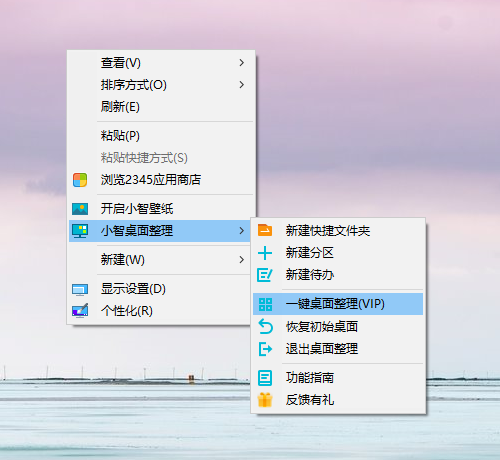The image size is (500, 460).
Task: Click the note-pencil icon for 新建待办
Action: point(265,275)
